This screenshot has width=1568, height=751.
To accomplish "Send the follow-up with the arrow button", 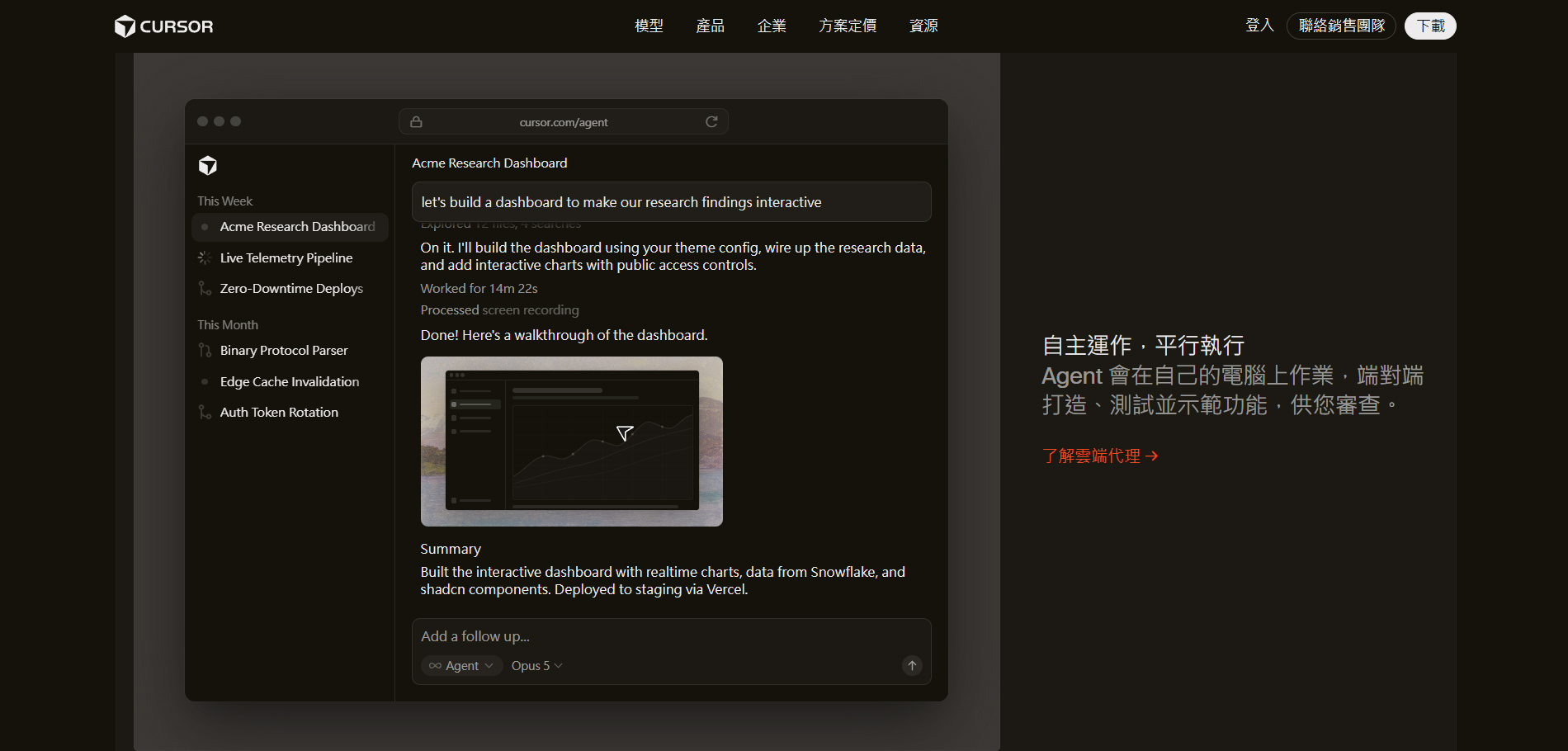I will pos(912,666).
